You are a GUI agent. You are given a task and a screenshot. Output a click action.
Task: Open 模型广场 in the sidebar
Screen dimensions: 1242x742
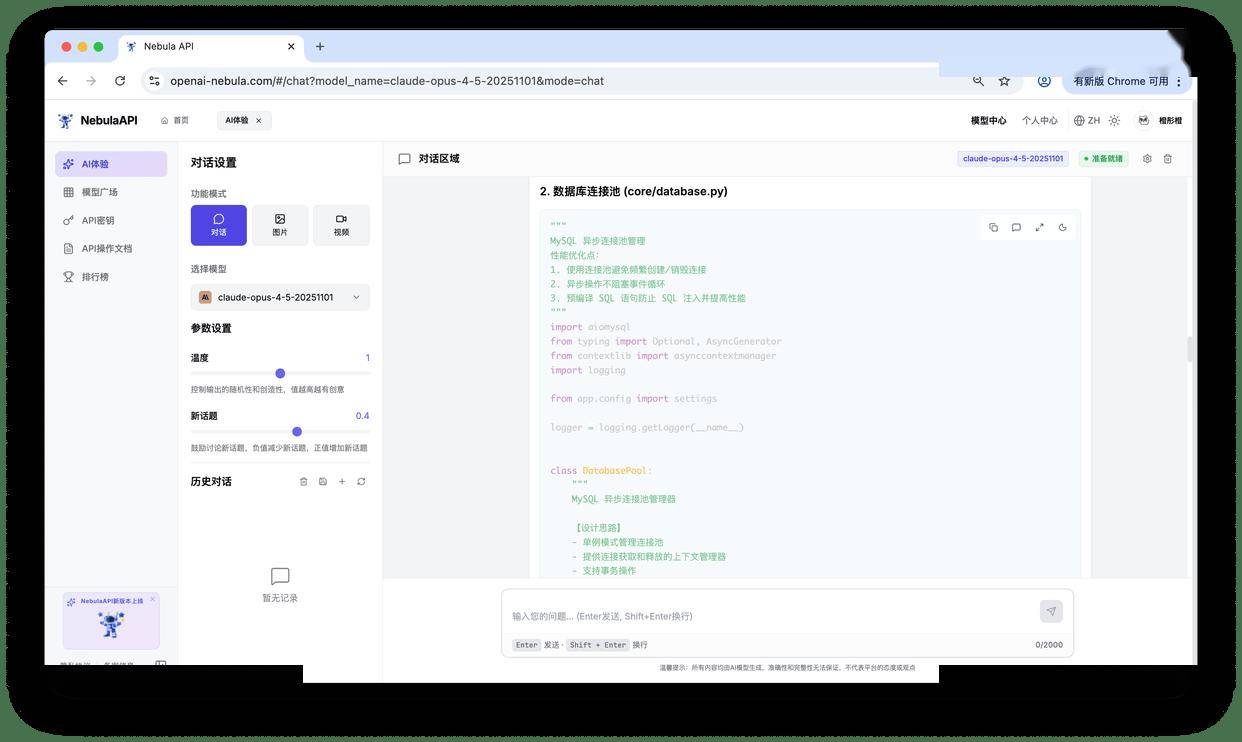pos(99,192)
